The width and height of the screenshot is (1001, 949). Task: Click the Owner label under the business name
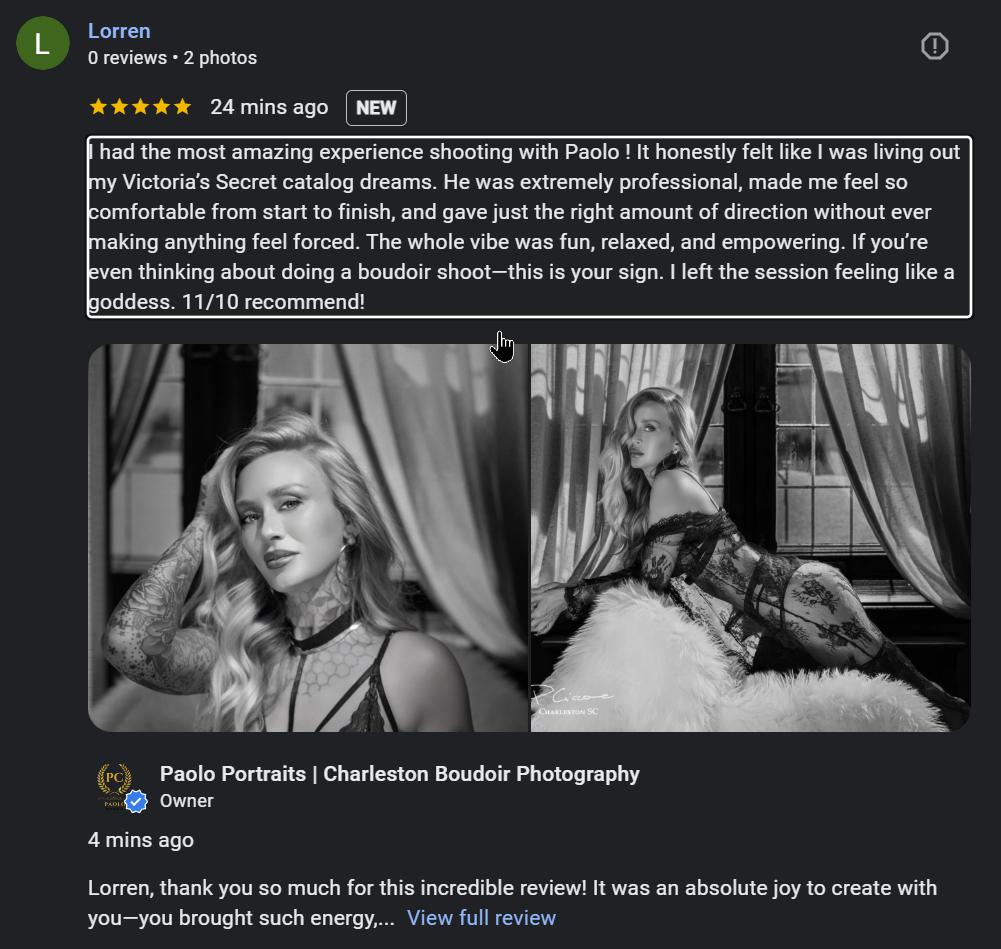pos(187,800)
